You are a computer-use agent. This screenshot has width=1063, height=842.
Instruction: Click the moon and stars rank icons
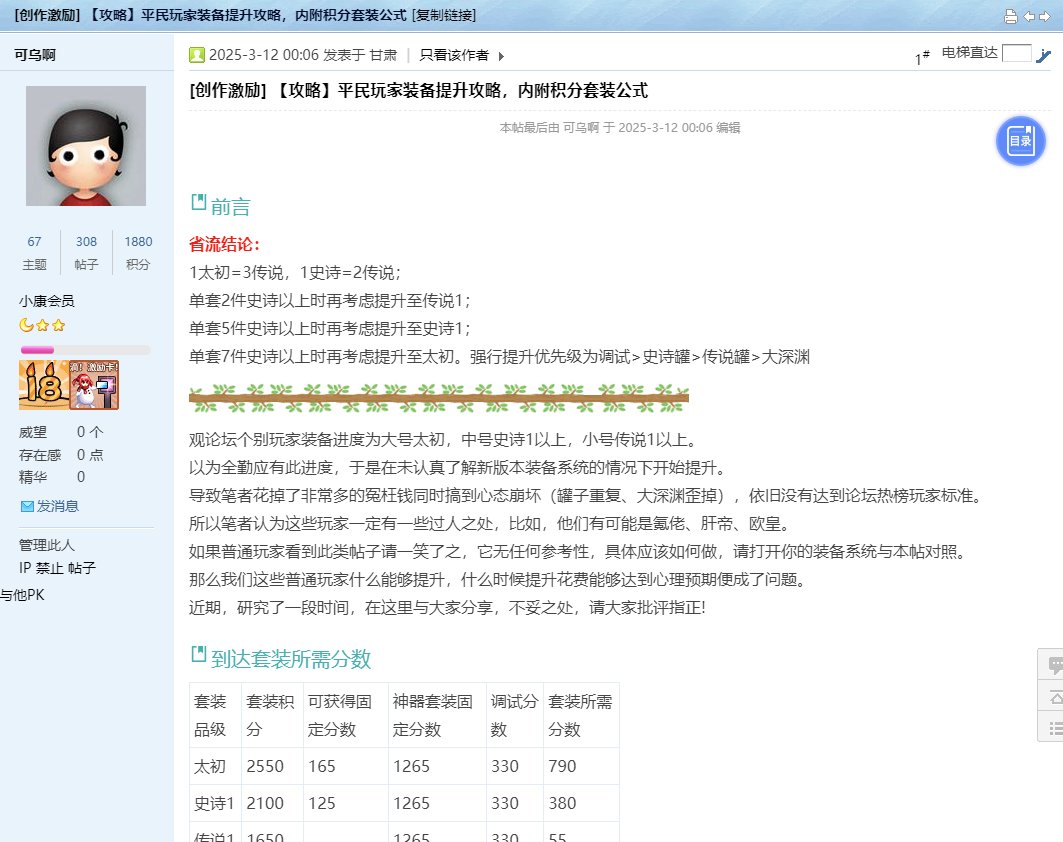pos(42,325)
